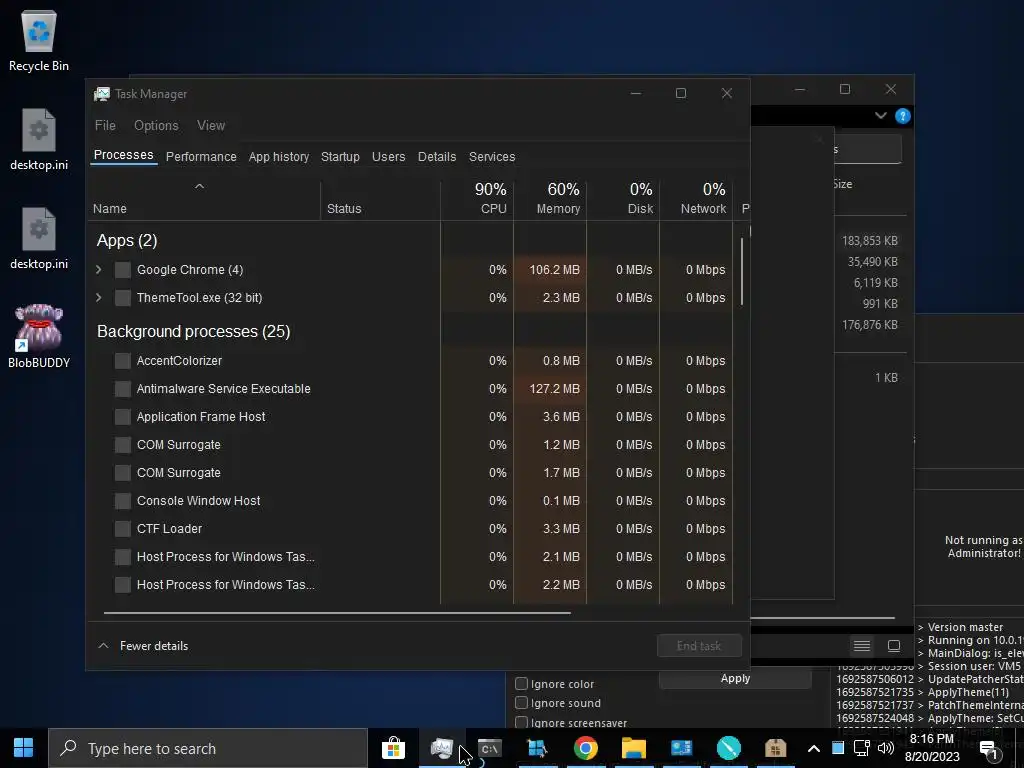Viewport: 1024px width, 768px height.
Task: Switch to the Startup tab
Action: (340, 157)
